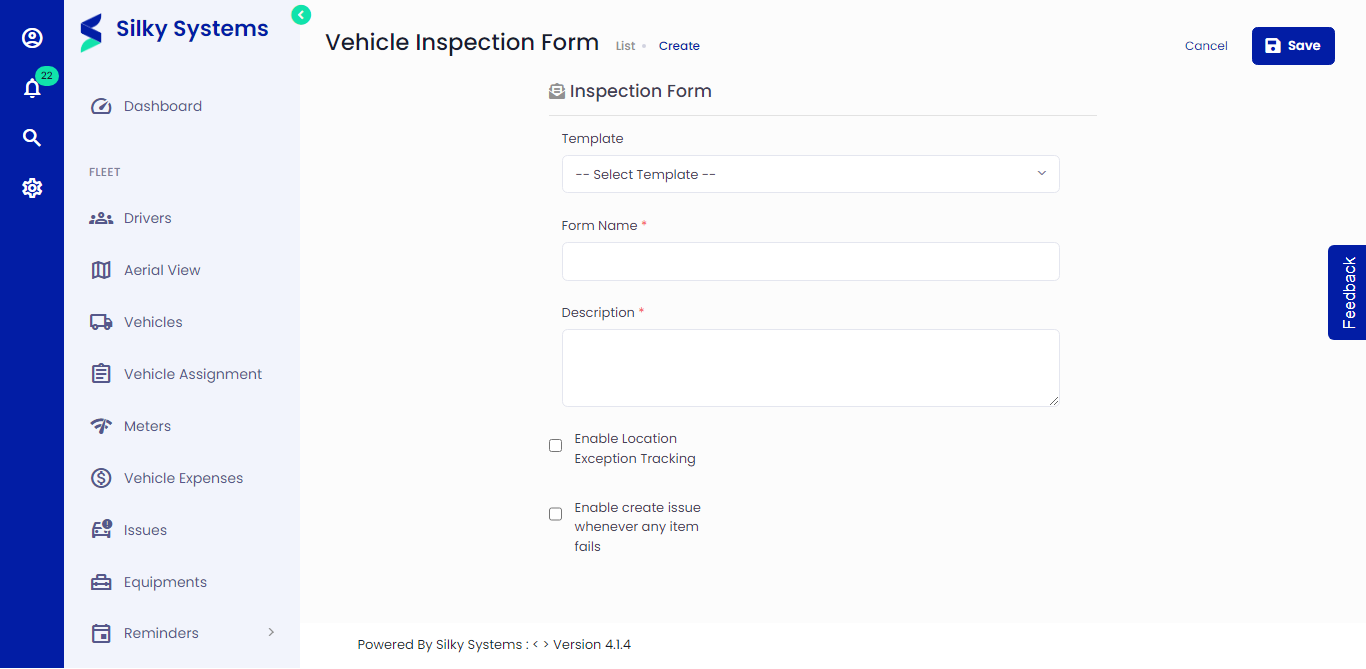This screenshot has height=669, width=1366.
Task: Open the settings gear in the navigation rail
Action: click(32, 187)
